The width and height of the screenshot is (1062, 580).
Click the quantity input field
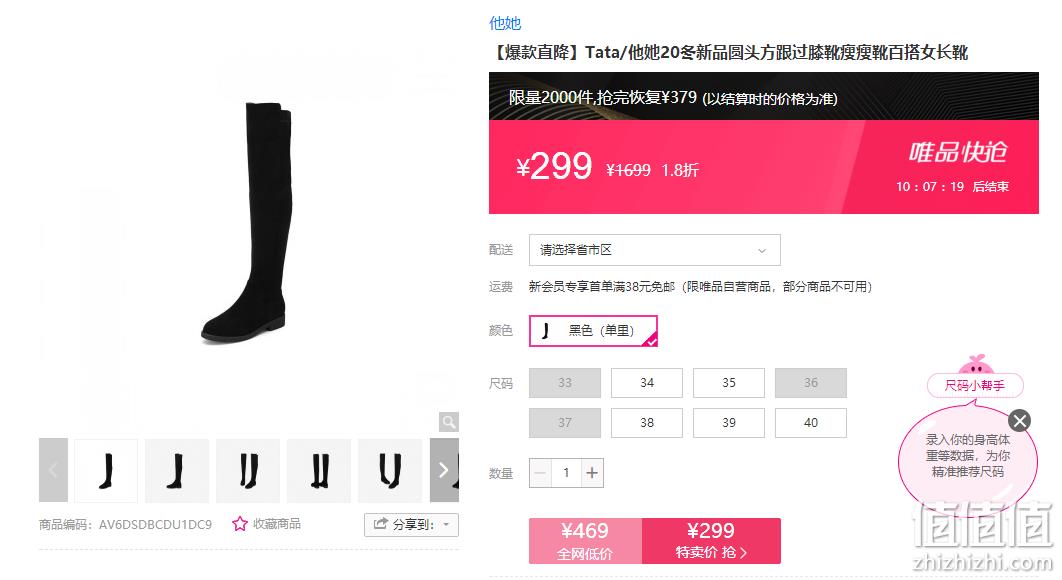pos(566,473)
